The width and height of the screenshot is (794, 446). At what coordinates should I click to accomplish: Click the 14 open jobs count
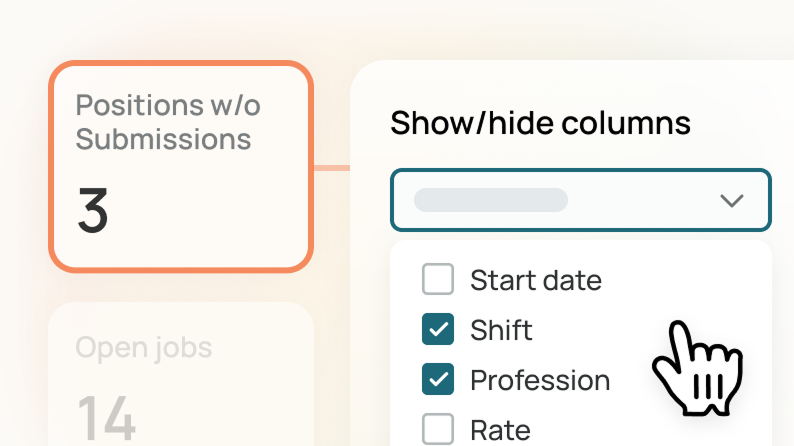click(106, 419)
